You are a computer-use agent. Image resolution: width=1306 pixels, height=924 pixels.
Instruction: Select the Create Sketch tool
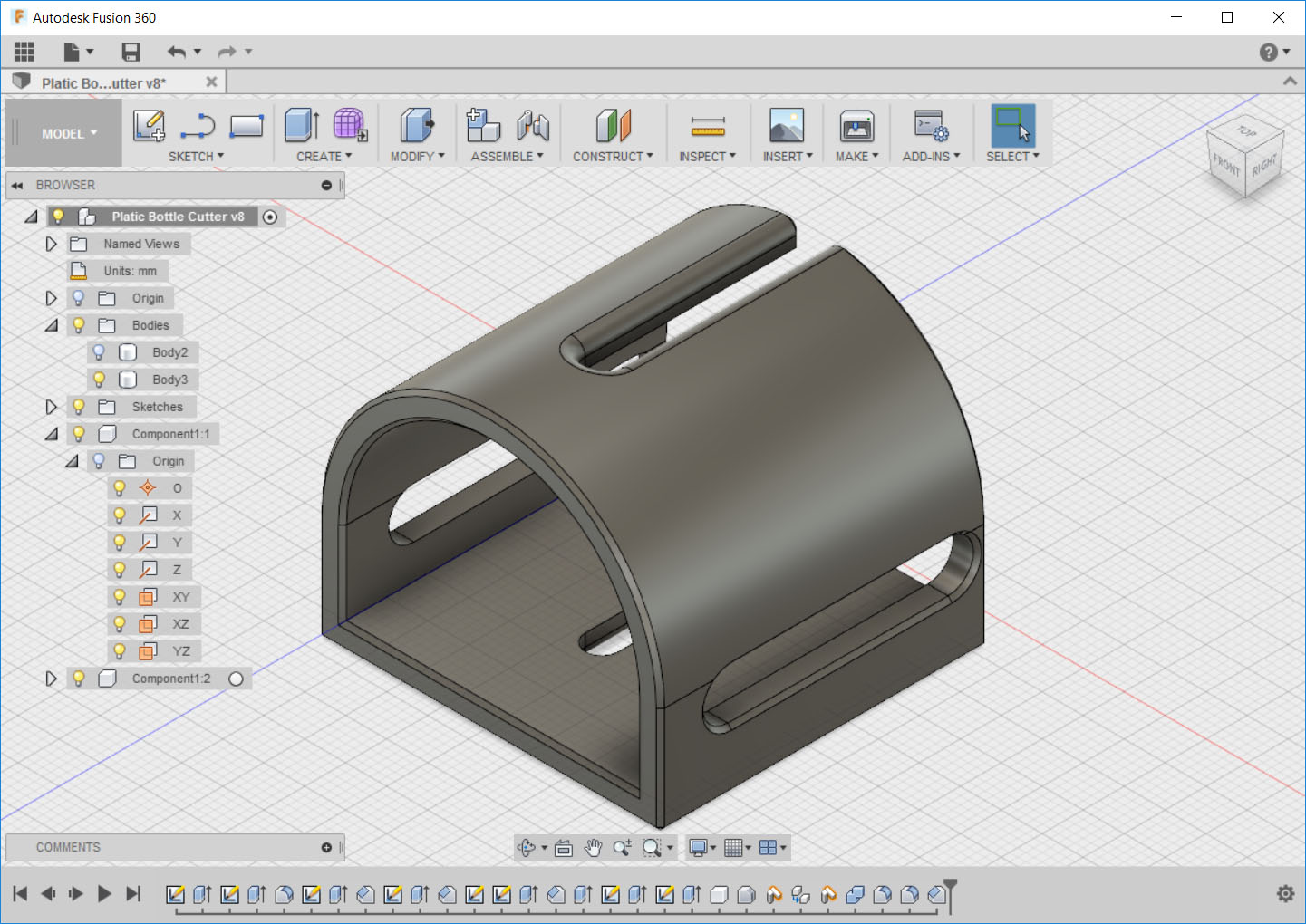(x=149, y=125)
